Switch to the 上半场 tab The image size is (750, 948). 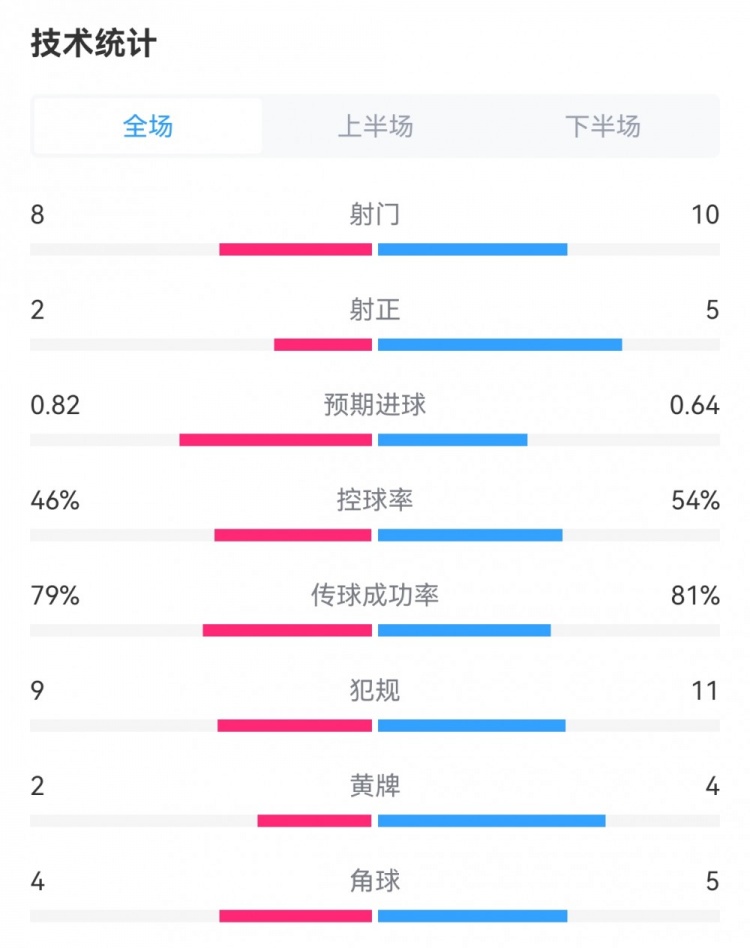click(375, 126)
